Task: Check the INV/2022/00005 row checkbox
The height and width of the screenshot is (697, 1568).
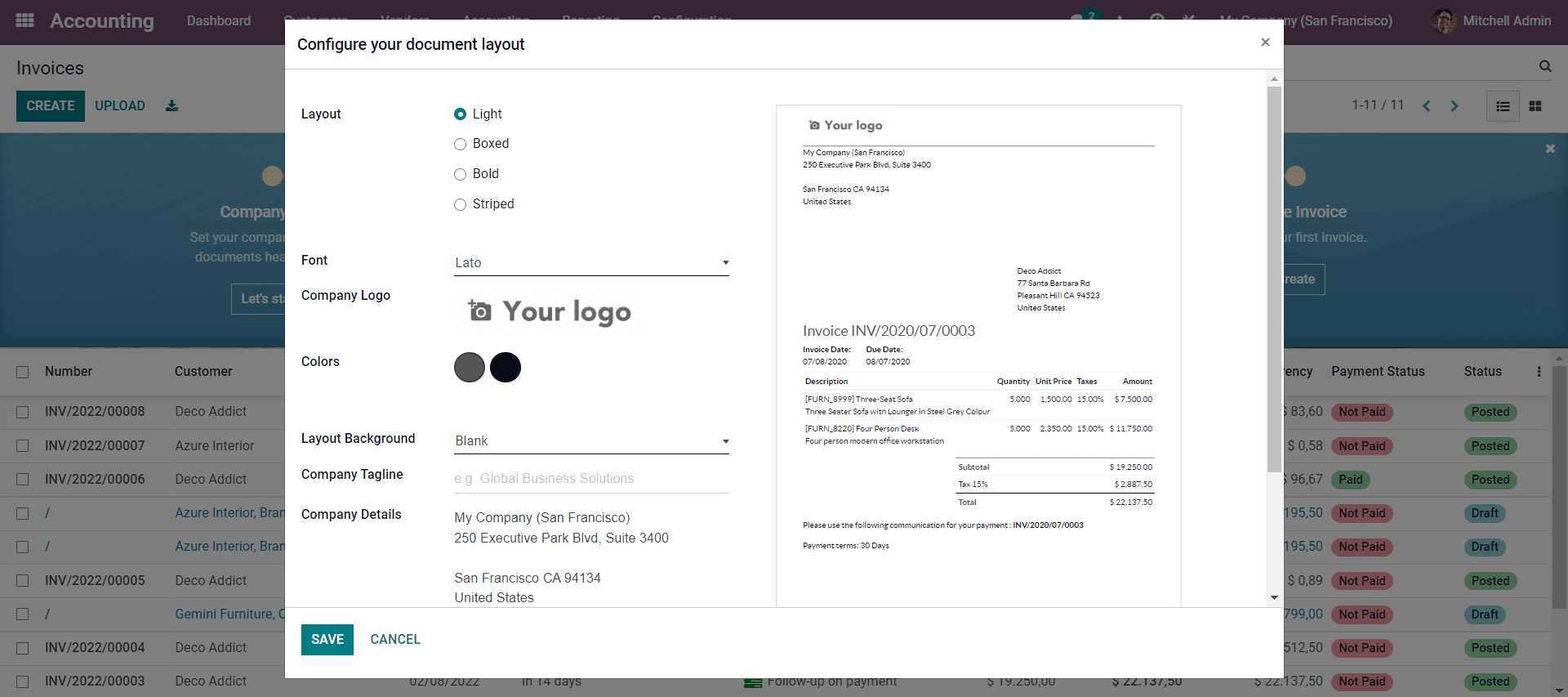Action: point(23,581)
